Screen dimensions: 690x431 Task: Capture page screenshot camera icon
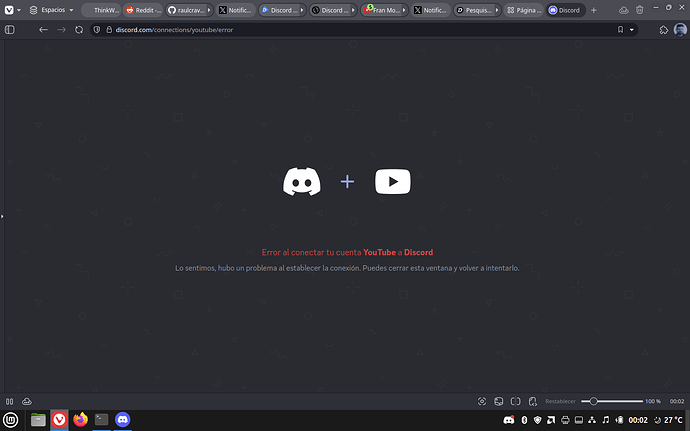tap(482, 402)
